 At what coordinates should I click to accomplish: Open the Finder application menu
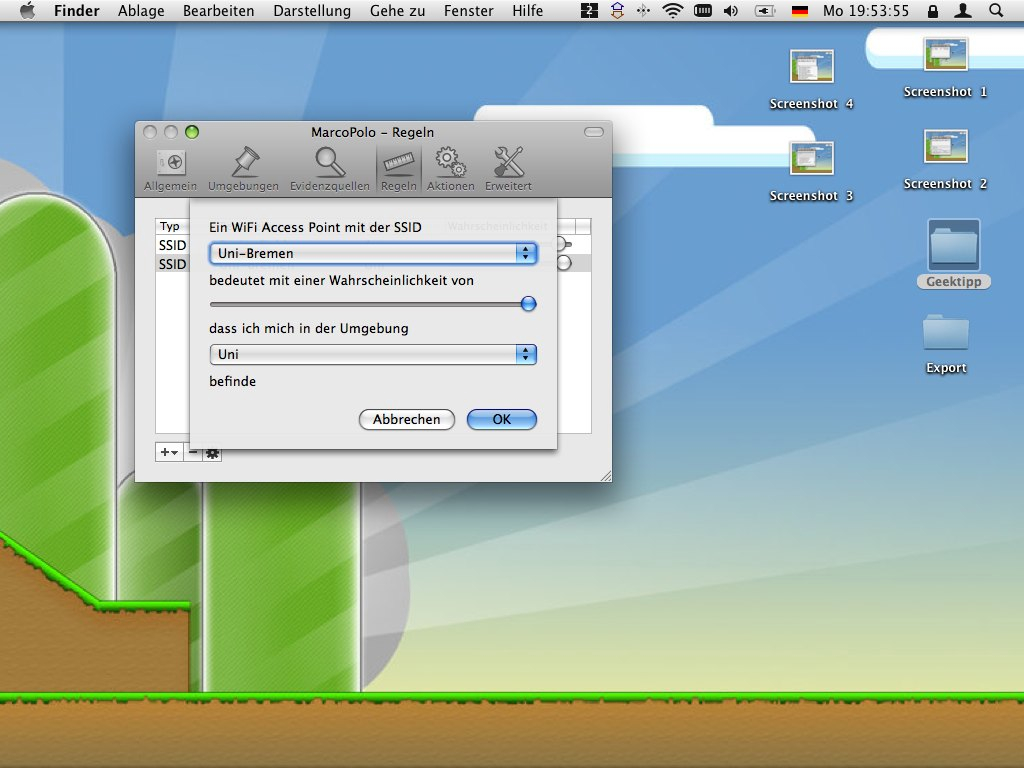pyautogui.click(x=76, y=10)
